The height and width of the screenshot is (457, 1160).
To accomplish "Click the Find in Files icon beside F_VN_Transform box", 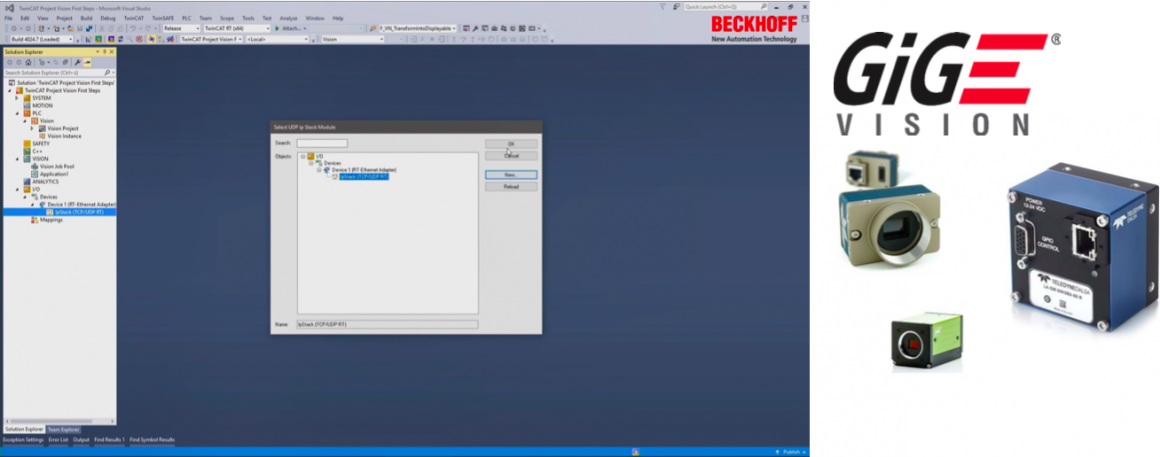I will tap(373, 28).
